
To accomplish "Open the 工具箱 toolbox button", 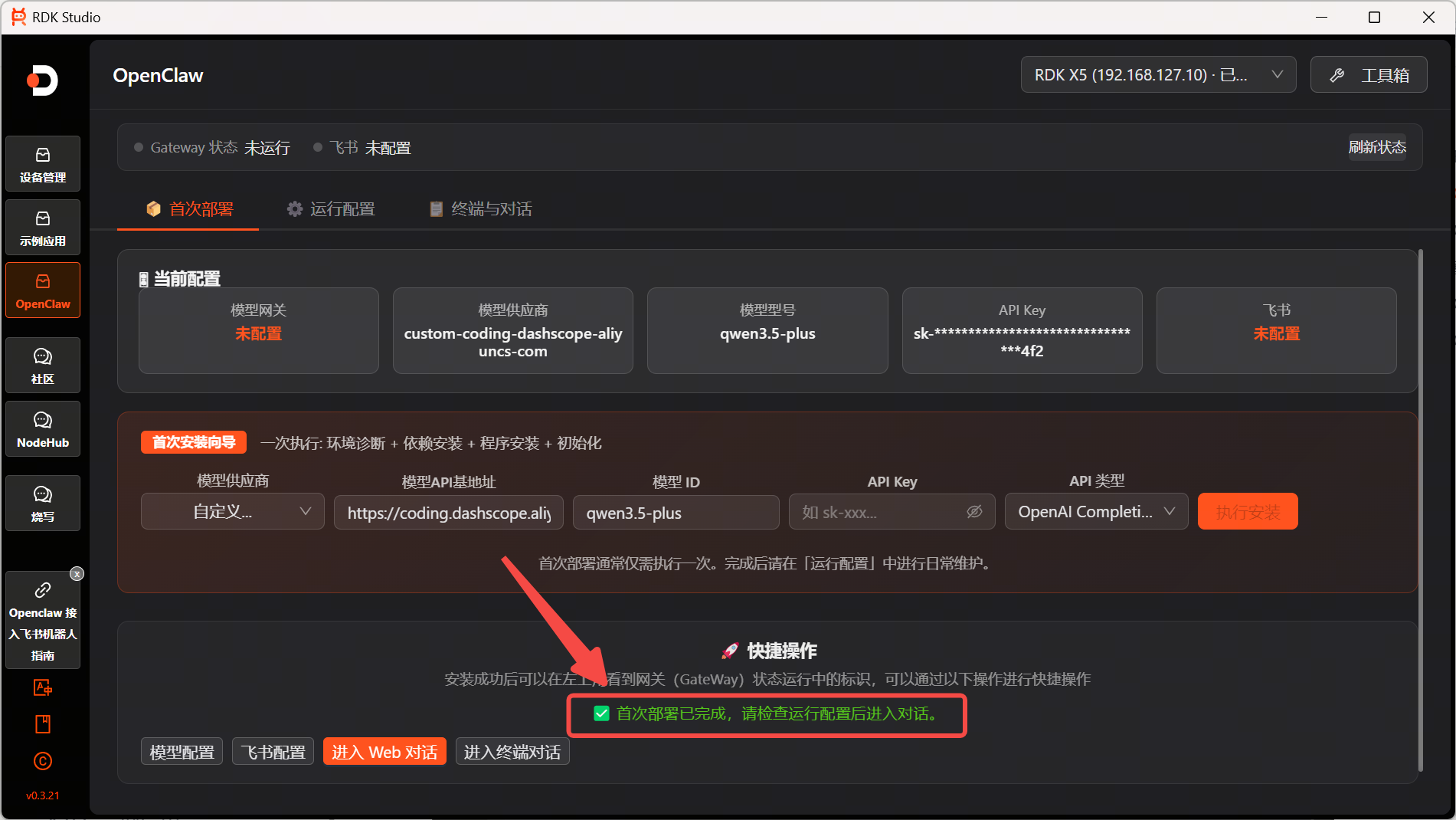I will 1368,75.
